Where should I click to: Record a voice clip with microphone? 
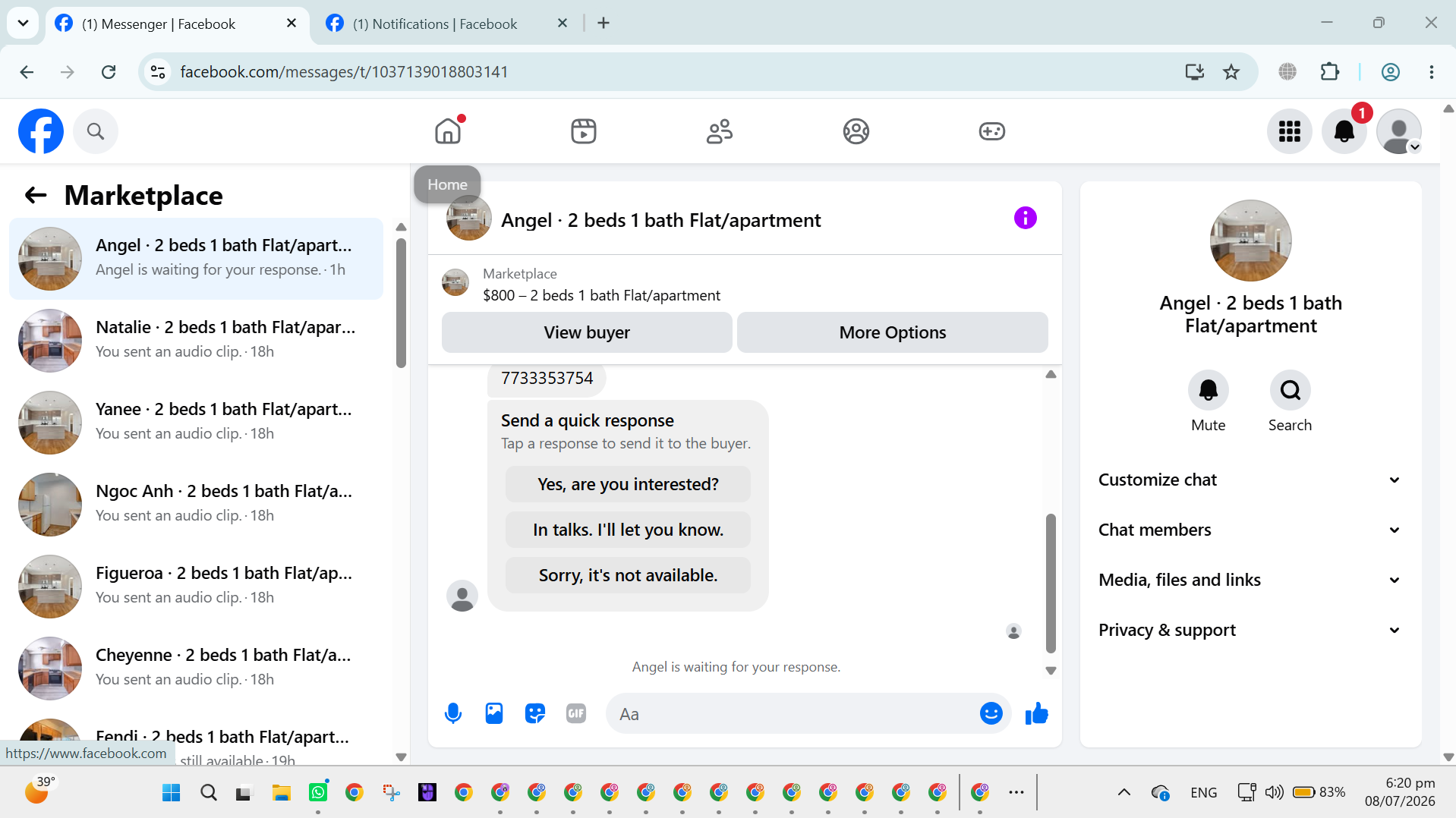453,713
